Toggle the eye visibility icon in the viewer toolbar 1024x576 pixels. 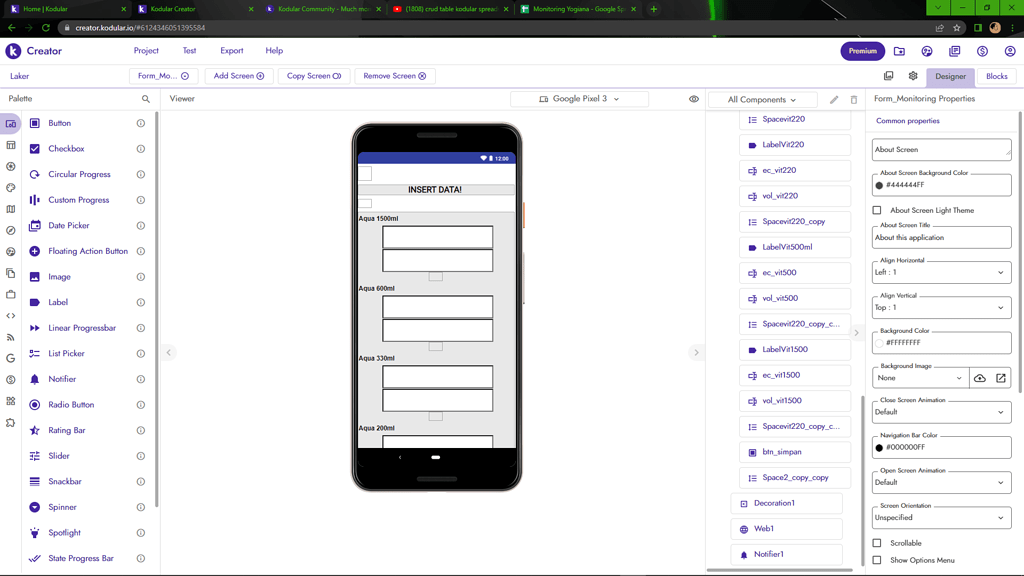pyautogui.click(x=694, y=99)
